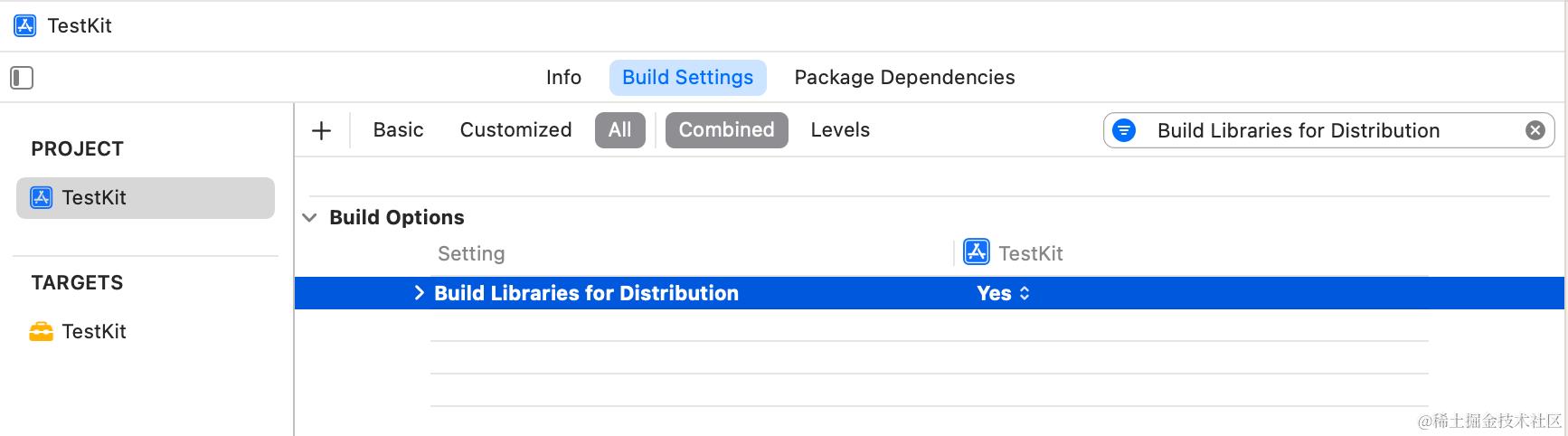Screen dimensions: 1568x436
Task: Show only Basic build settings
Action: pyautogui.click(x=398, y=130)
